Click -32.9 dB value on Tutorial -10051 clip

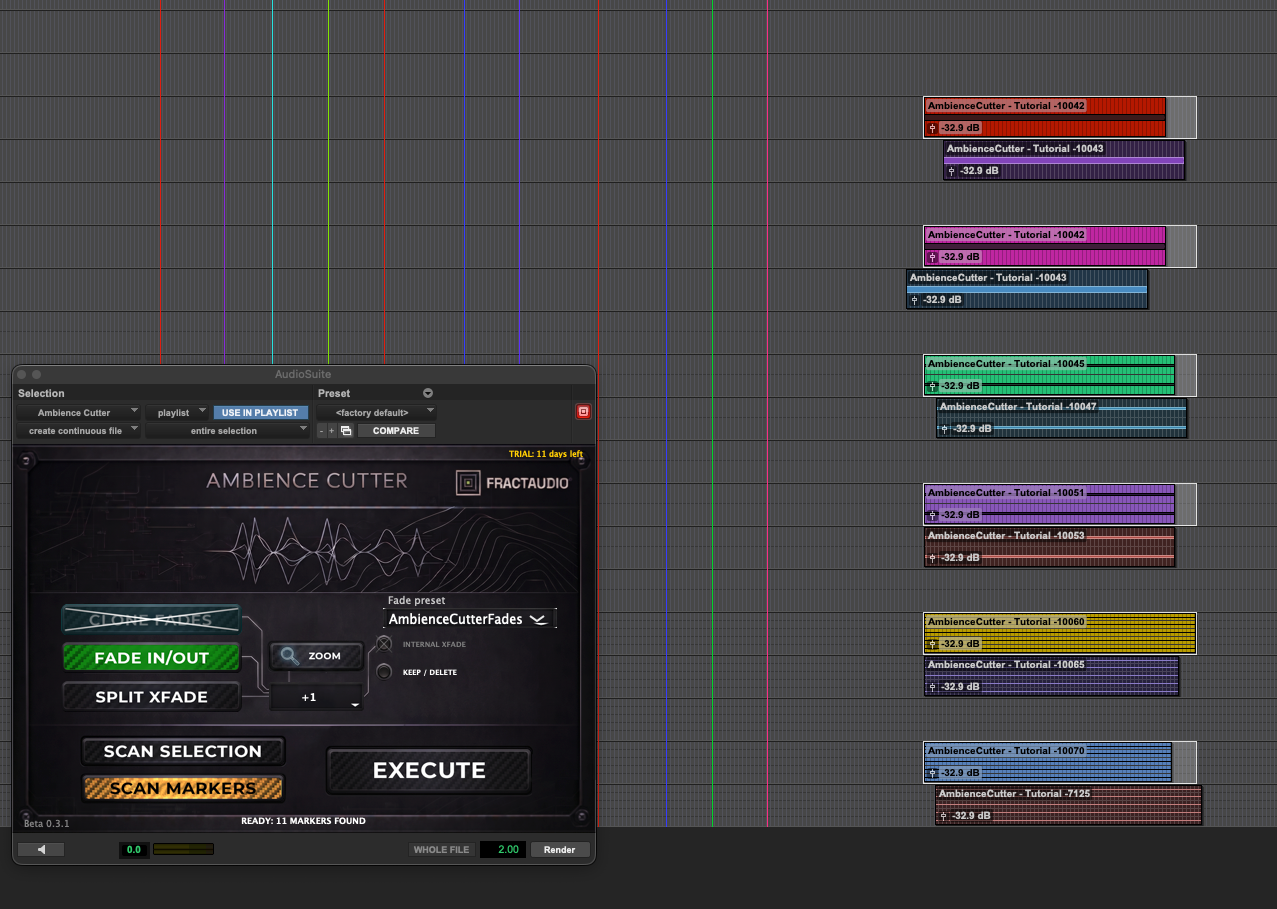(960, 515)
